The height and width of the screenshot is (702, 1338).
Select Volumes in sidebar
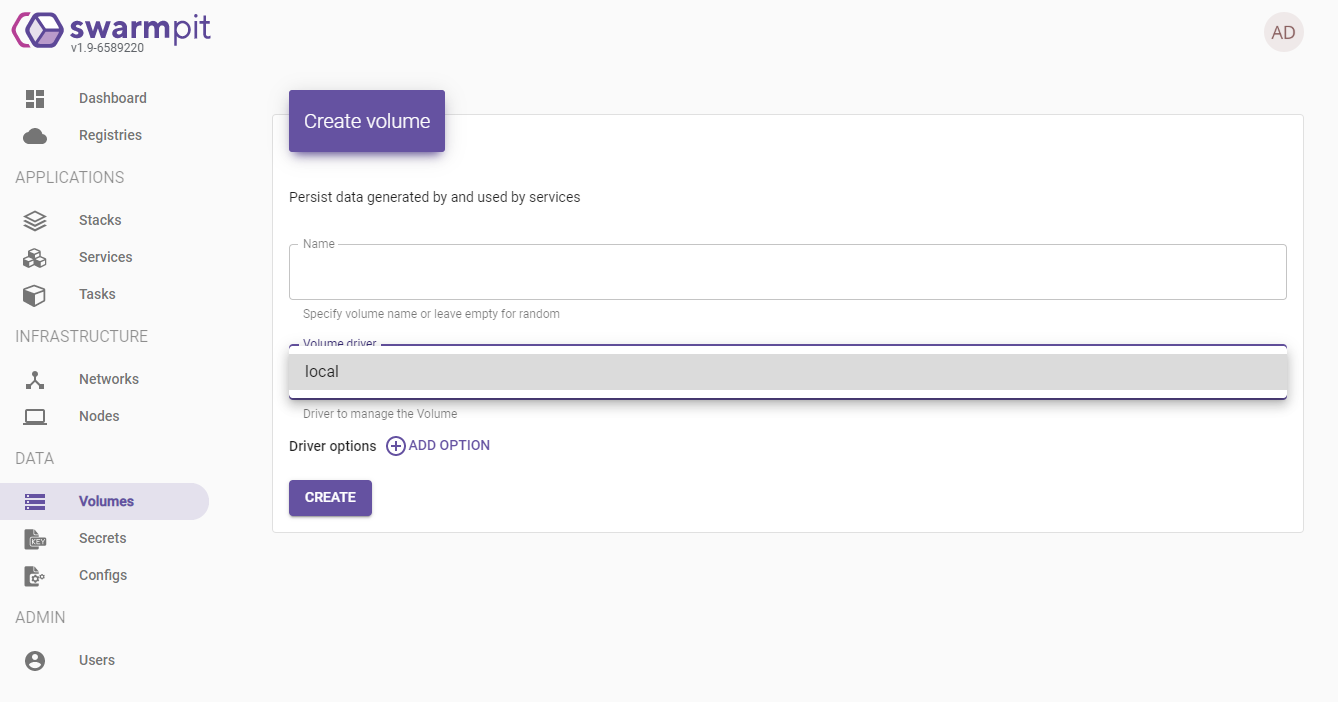pyautogui.click(x=104, y=501)
